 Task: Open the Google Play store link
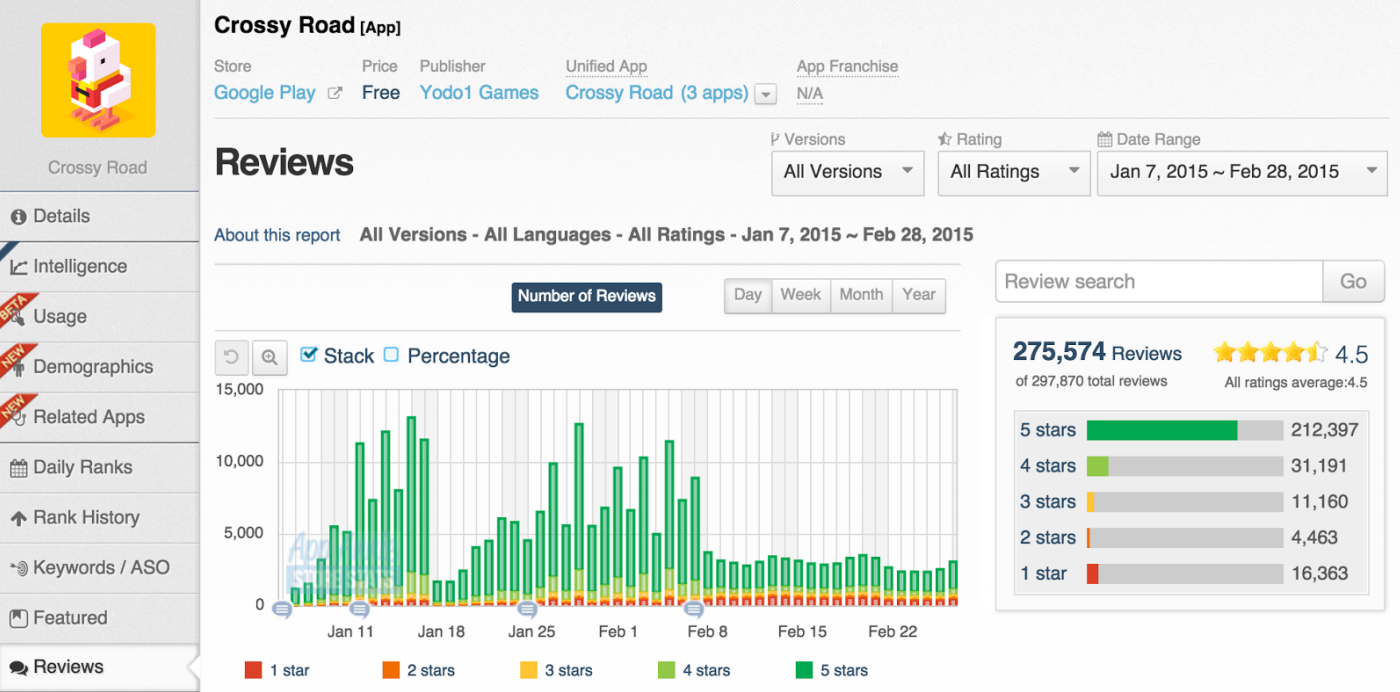[x=265, y=93]
